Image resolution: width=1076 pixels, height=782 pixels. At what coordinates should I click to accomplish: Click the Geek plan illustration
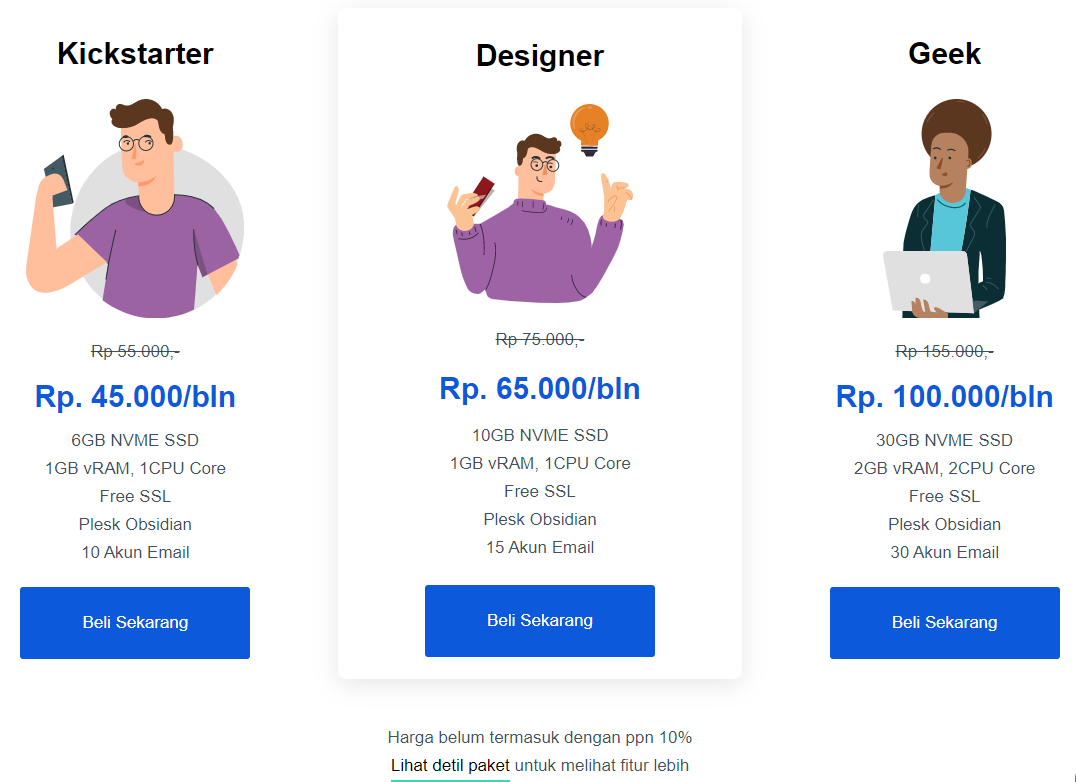coord(945,210)
